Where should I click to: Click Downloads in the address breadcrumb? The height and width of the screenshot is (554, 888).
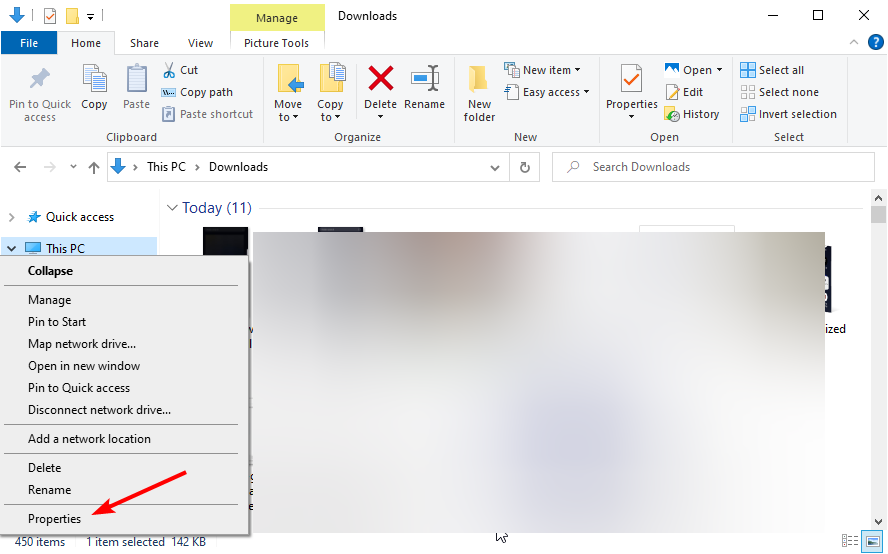point(238,167)
